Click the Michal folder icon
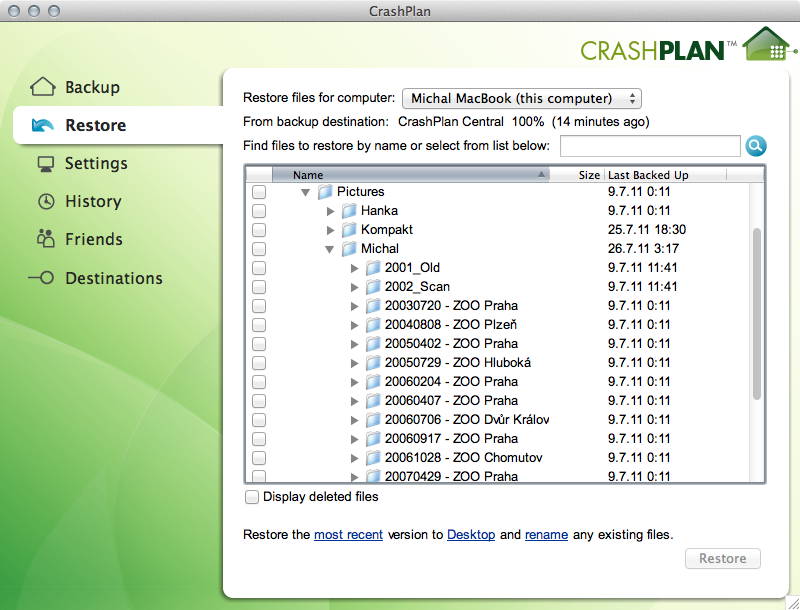This screenshot has width=800, height=610. 349,249
